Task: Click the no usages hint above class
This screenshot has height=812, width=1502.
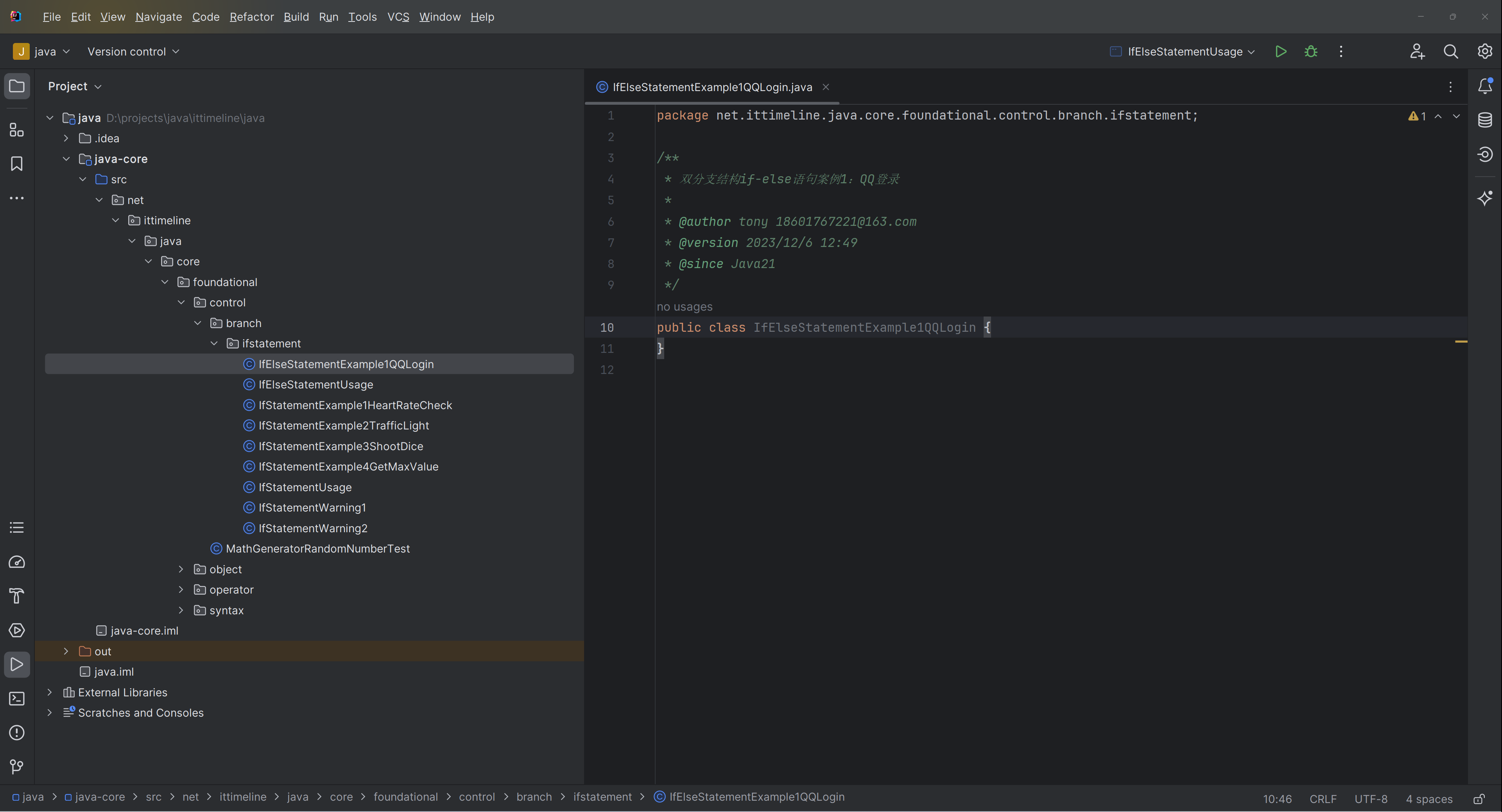Action: tap(685, 307)
